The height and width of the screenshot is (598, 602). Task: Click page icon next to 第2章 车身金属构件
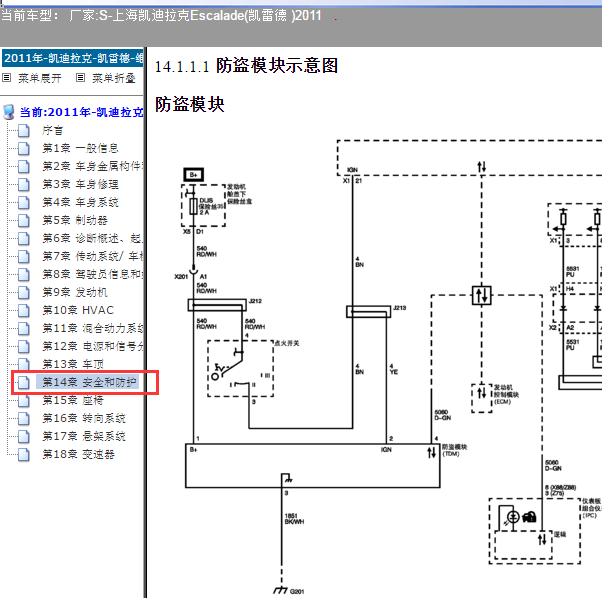24,167
